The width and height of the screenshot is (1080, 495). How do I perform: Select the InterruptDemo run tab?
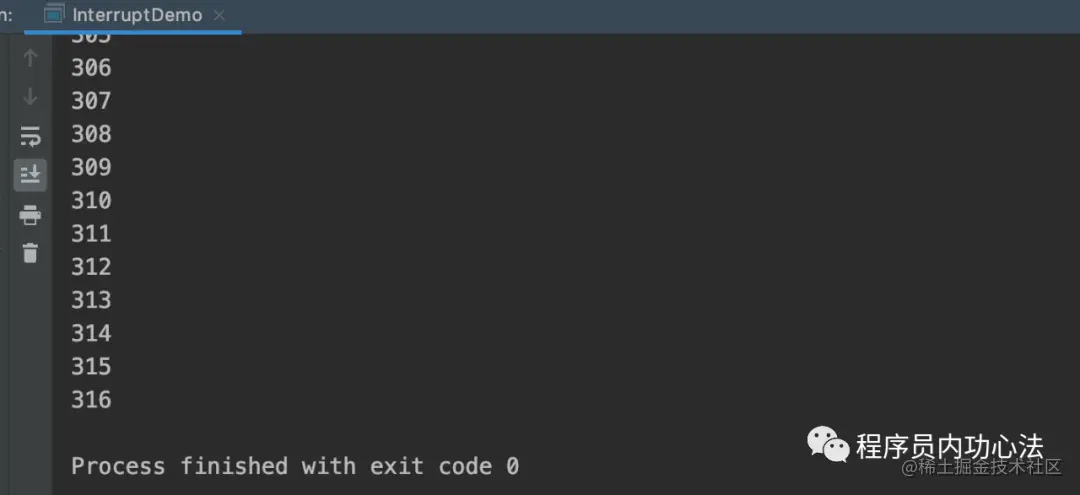point(133,15)
